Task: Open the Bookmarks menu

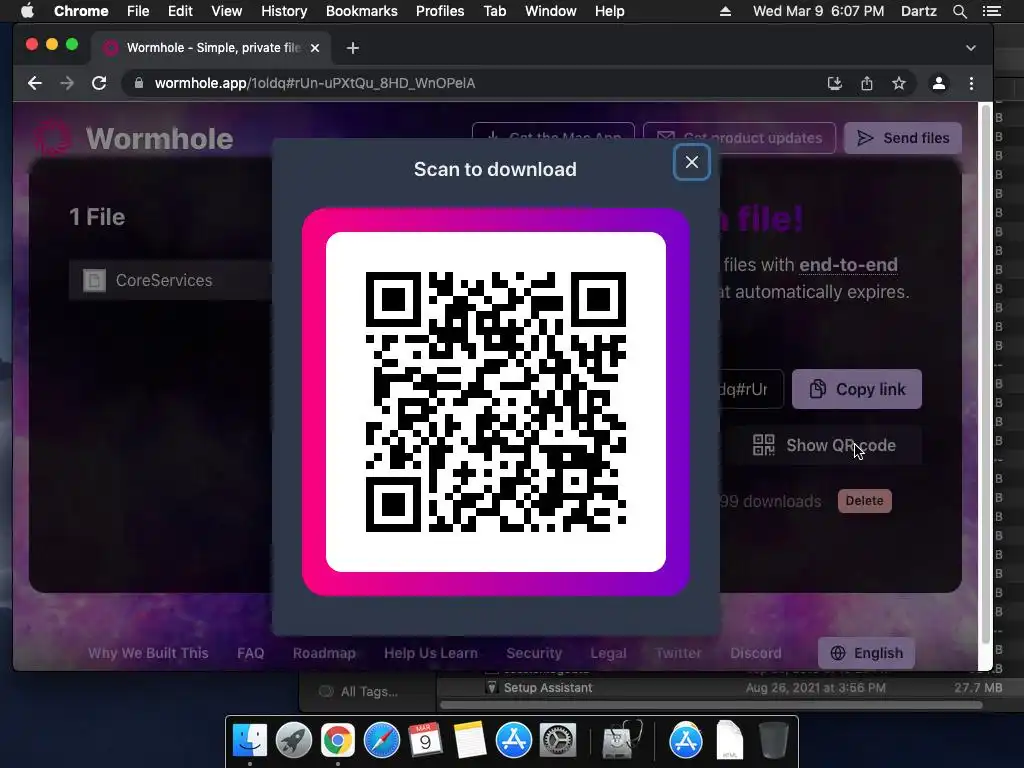Action: 362,11
